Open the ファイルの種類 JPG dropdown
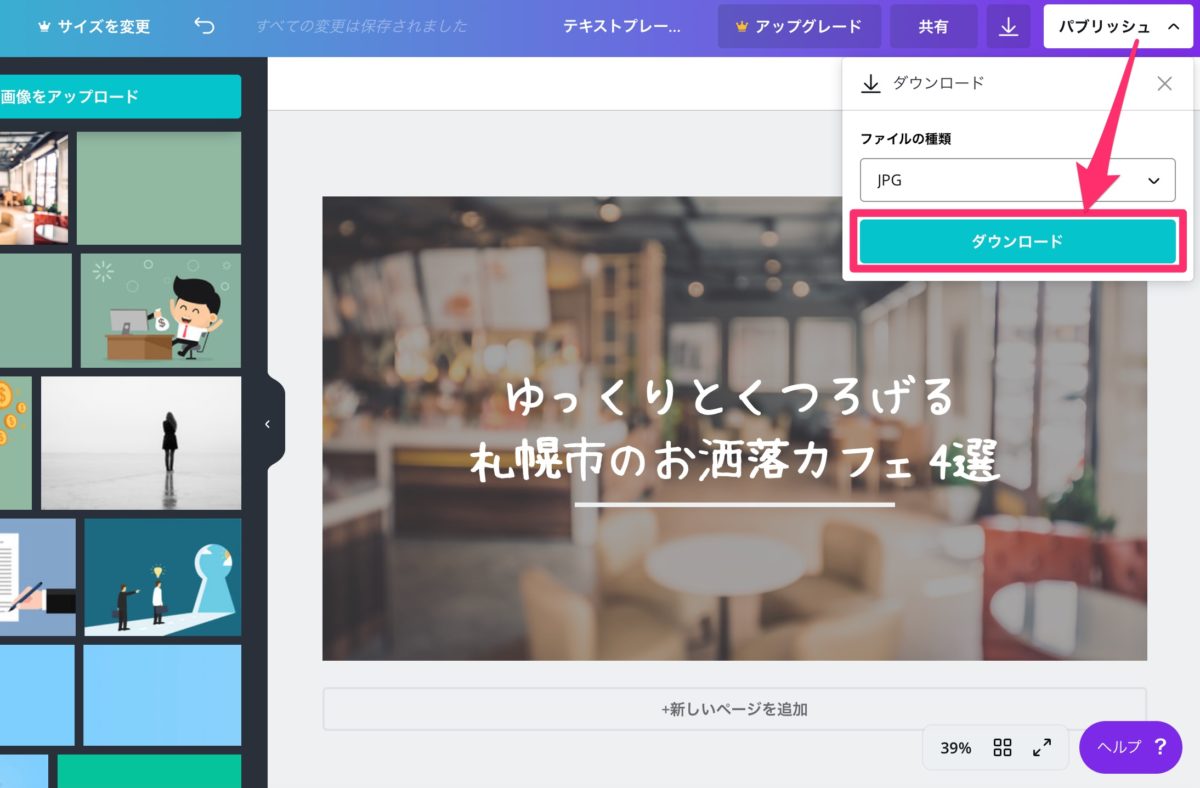1200x788 pixels. click(x=1017, y=180)
